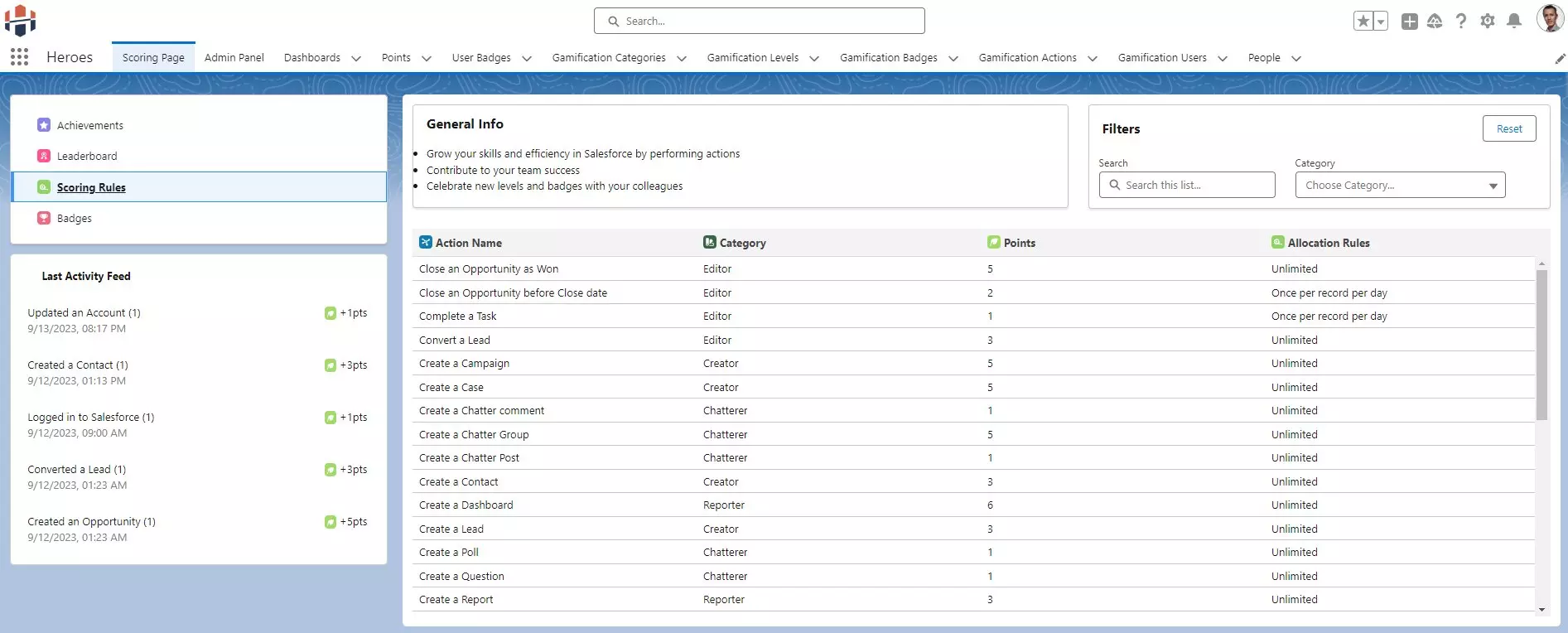Open the Badges sidebar link
Viewport: 1568px width, 633px height.
(x=75, y=218)
